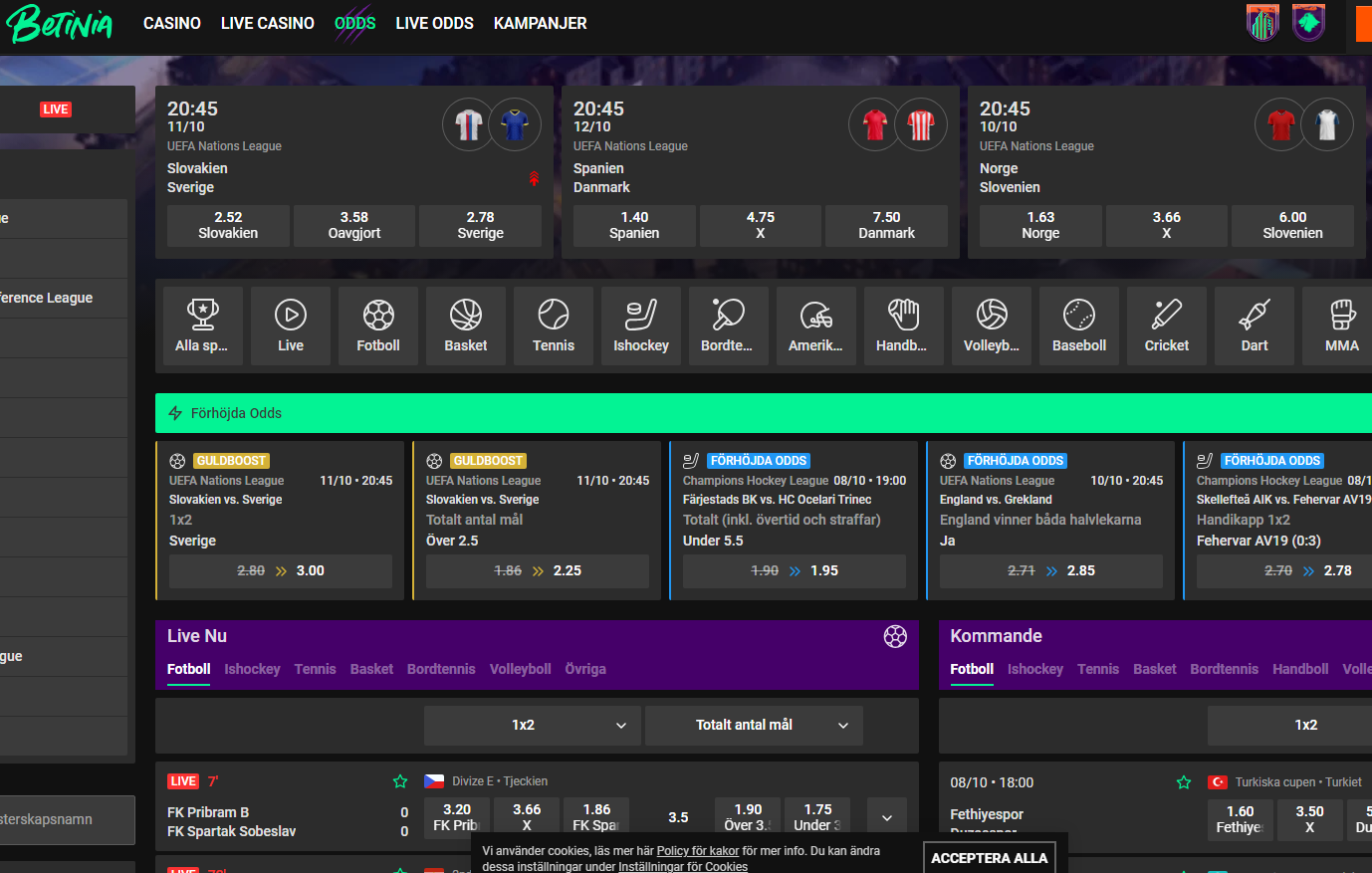Favorite the Fethiyespor match star
This screenshot has width=1372, height=873.
click(1184, 782)
